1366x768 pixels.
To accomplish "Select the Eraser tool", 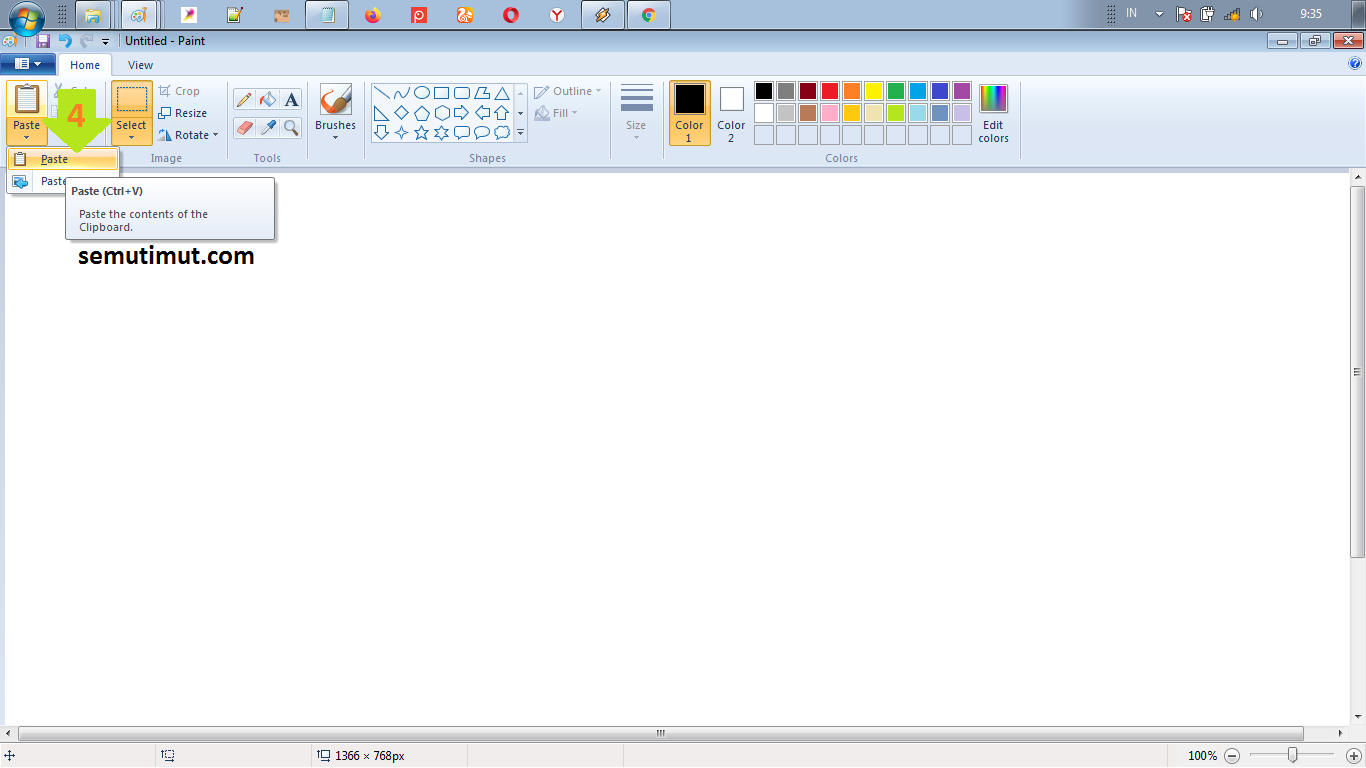I will tap(244, 128).
